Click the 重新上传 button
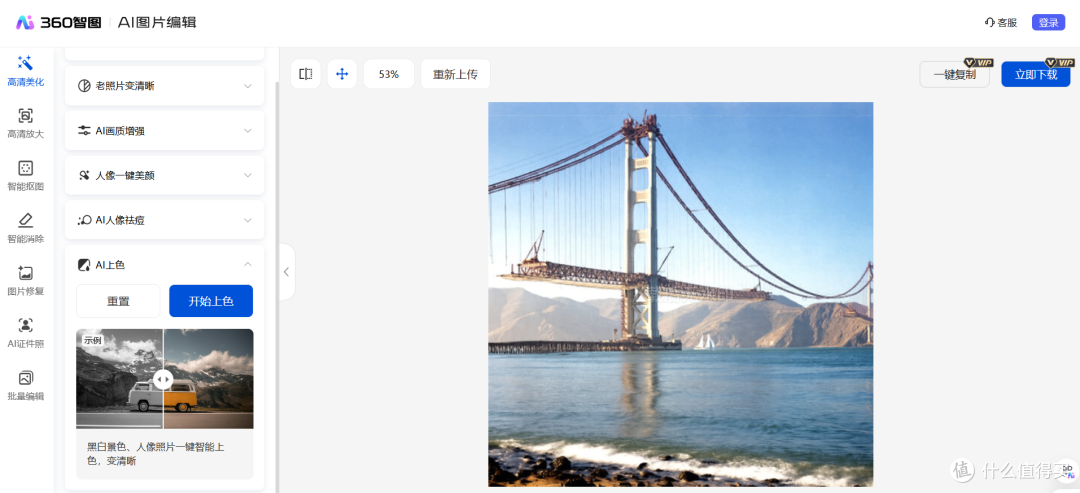Screen dimensions: 1080x493 pos(455,74)
